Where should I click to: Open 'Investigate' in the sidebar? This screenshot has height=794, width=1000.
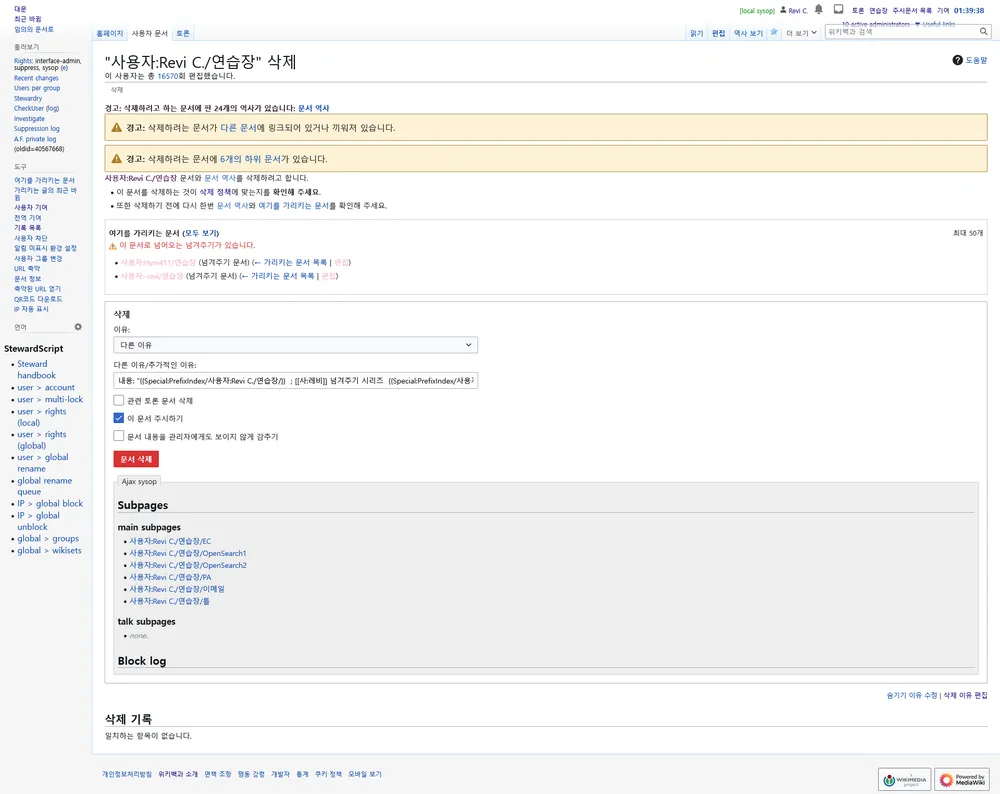29,119
